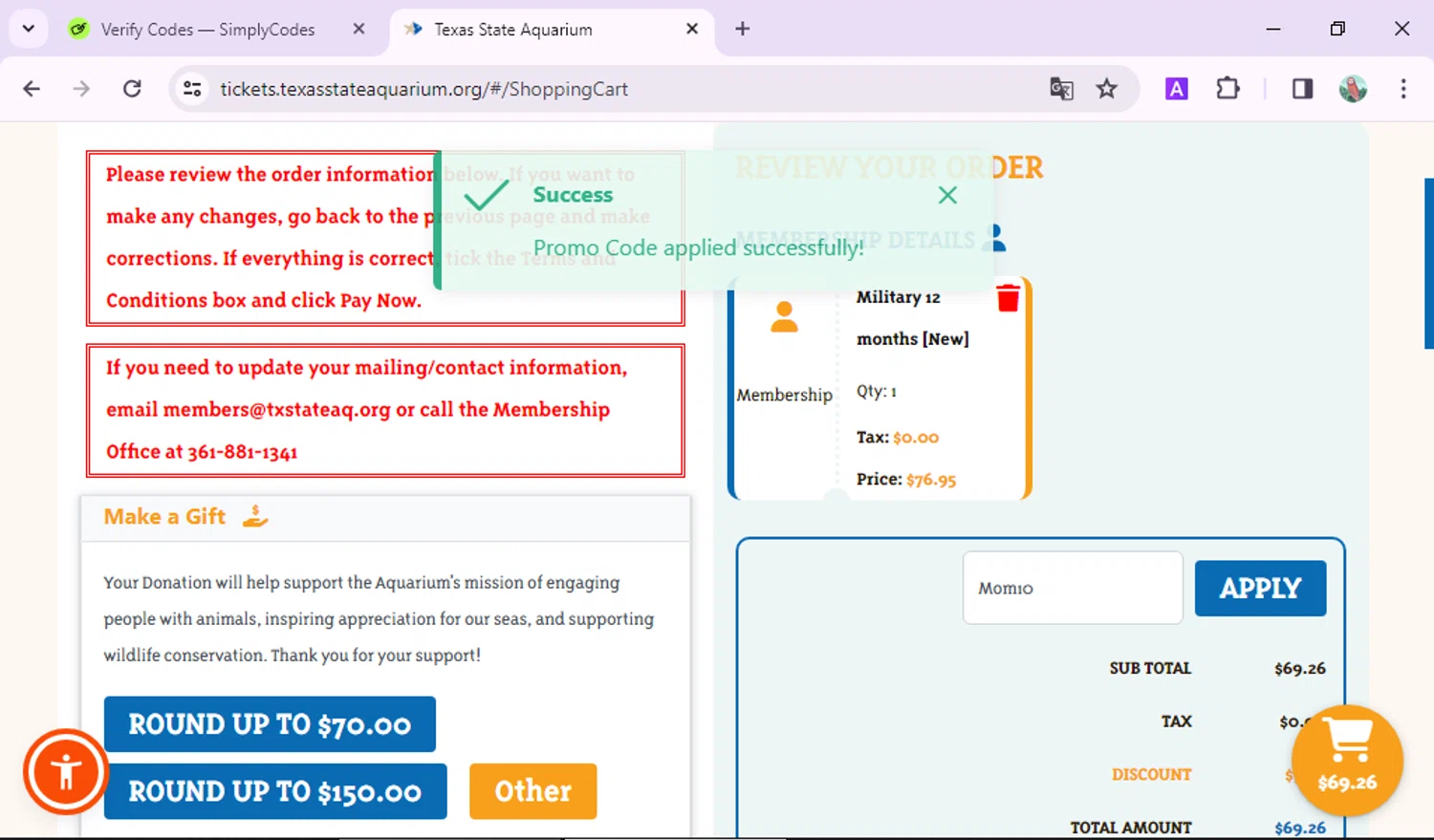Image resolution: width=1434 pixels, height=840 pixels.
Task: Translate this page icon
Action: (1061, 89)
